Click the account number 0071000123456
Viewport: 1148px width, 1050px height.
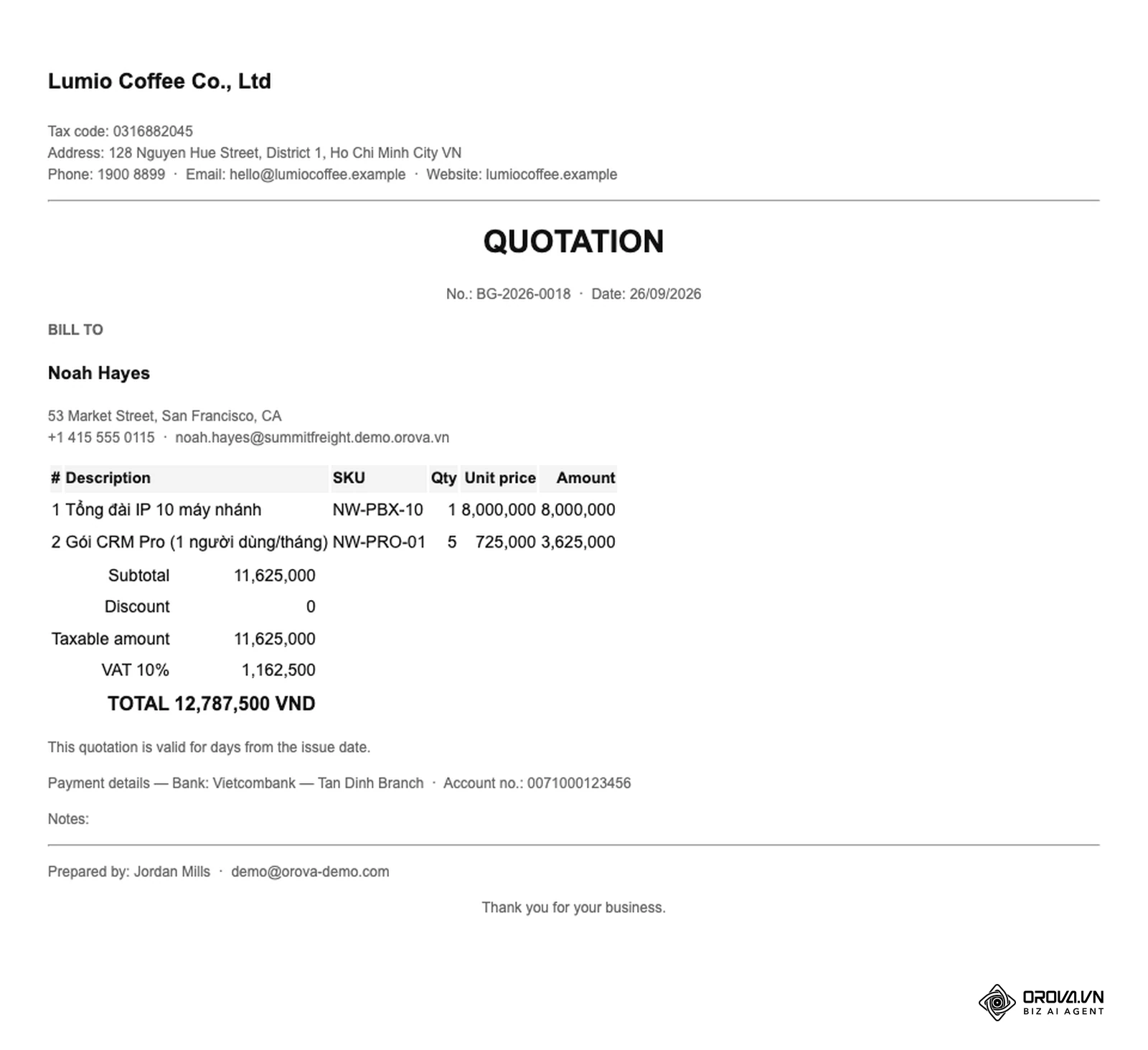pos(579,783)
